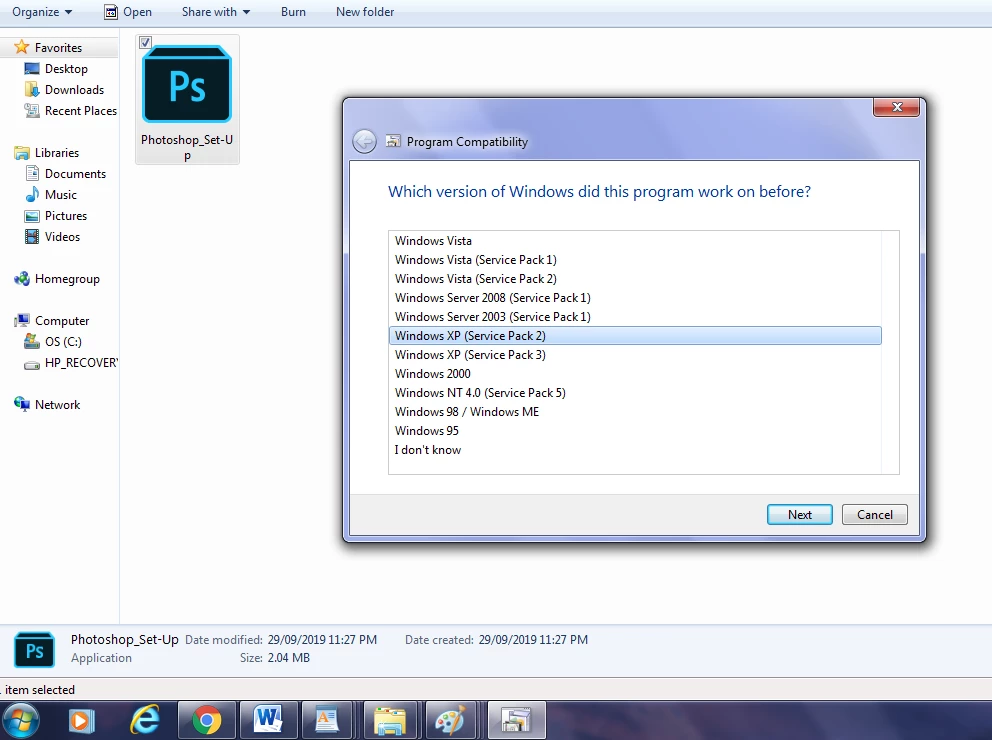Choose Windows Server 2003 (Service Pack 1)

click(635, 316)
